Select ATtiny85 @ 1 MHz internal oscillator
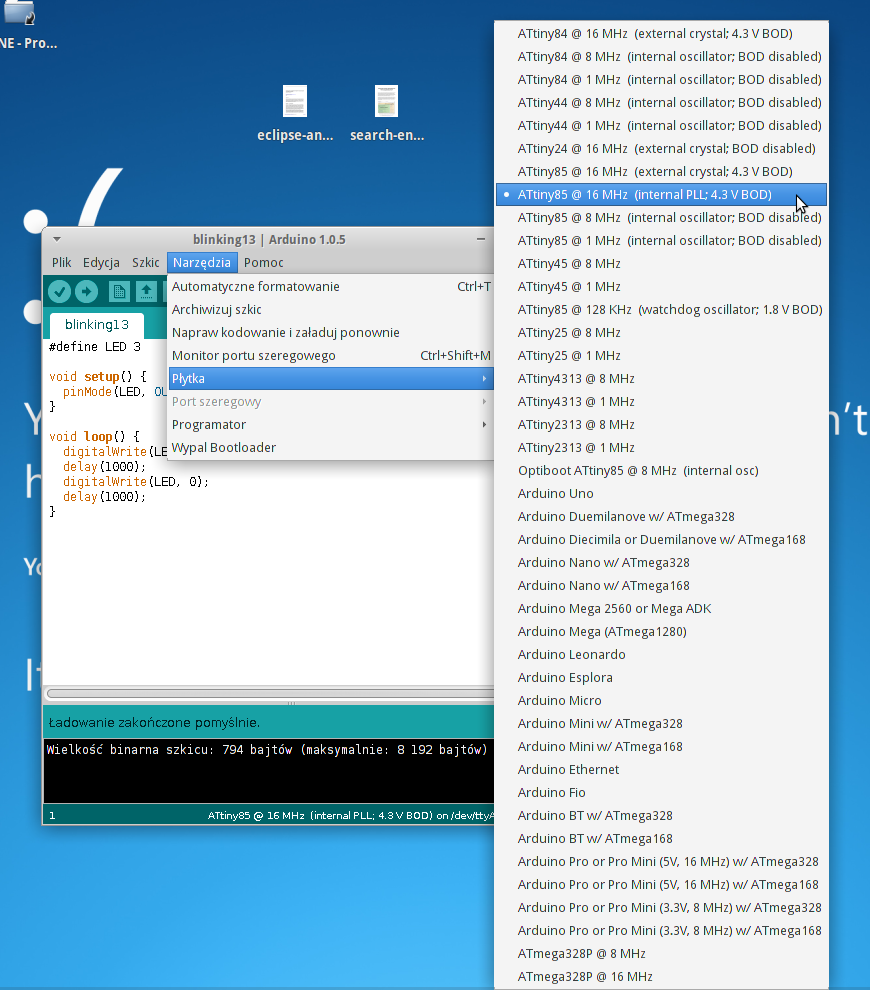Viewport: 870px width, 990px height. click(x=662, y=241)
